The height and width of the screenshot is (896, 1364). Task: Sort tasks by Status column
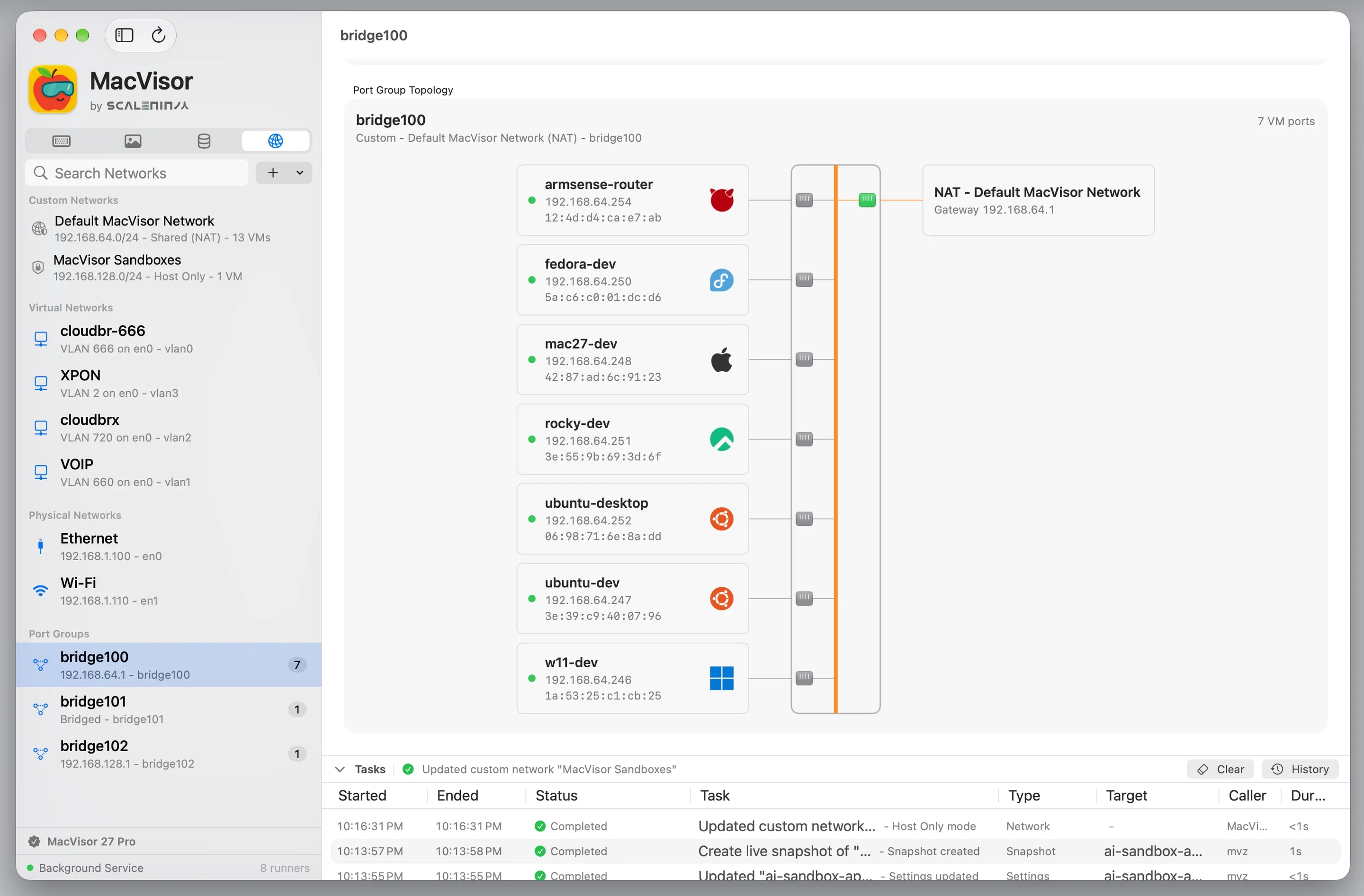click(x=556, y=795)
